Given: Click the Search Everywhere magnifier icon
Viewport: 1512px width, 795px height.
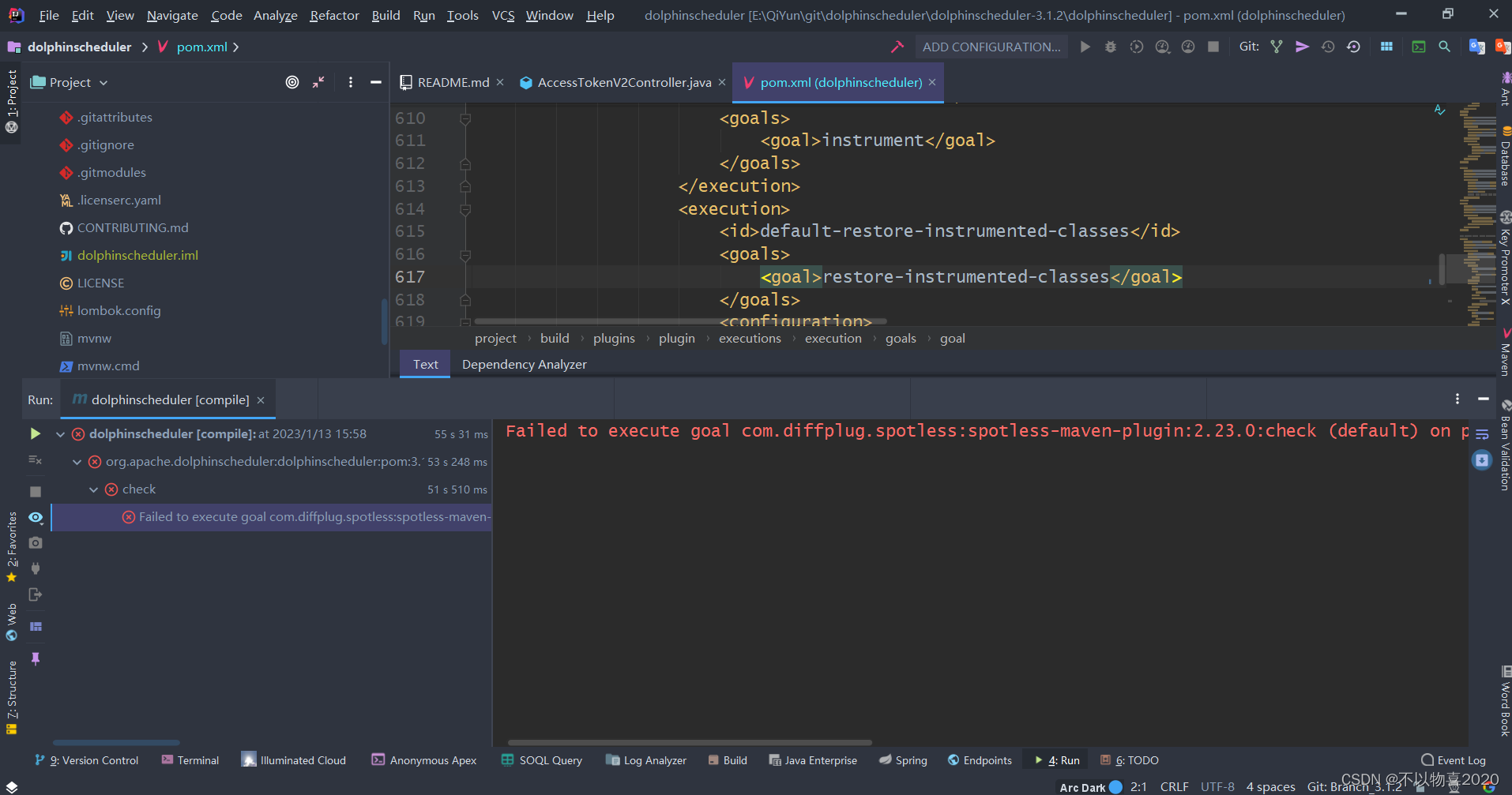Looking at the screenshot, I should [1444, 47].
